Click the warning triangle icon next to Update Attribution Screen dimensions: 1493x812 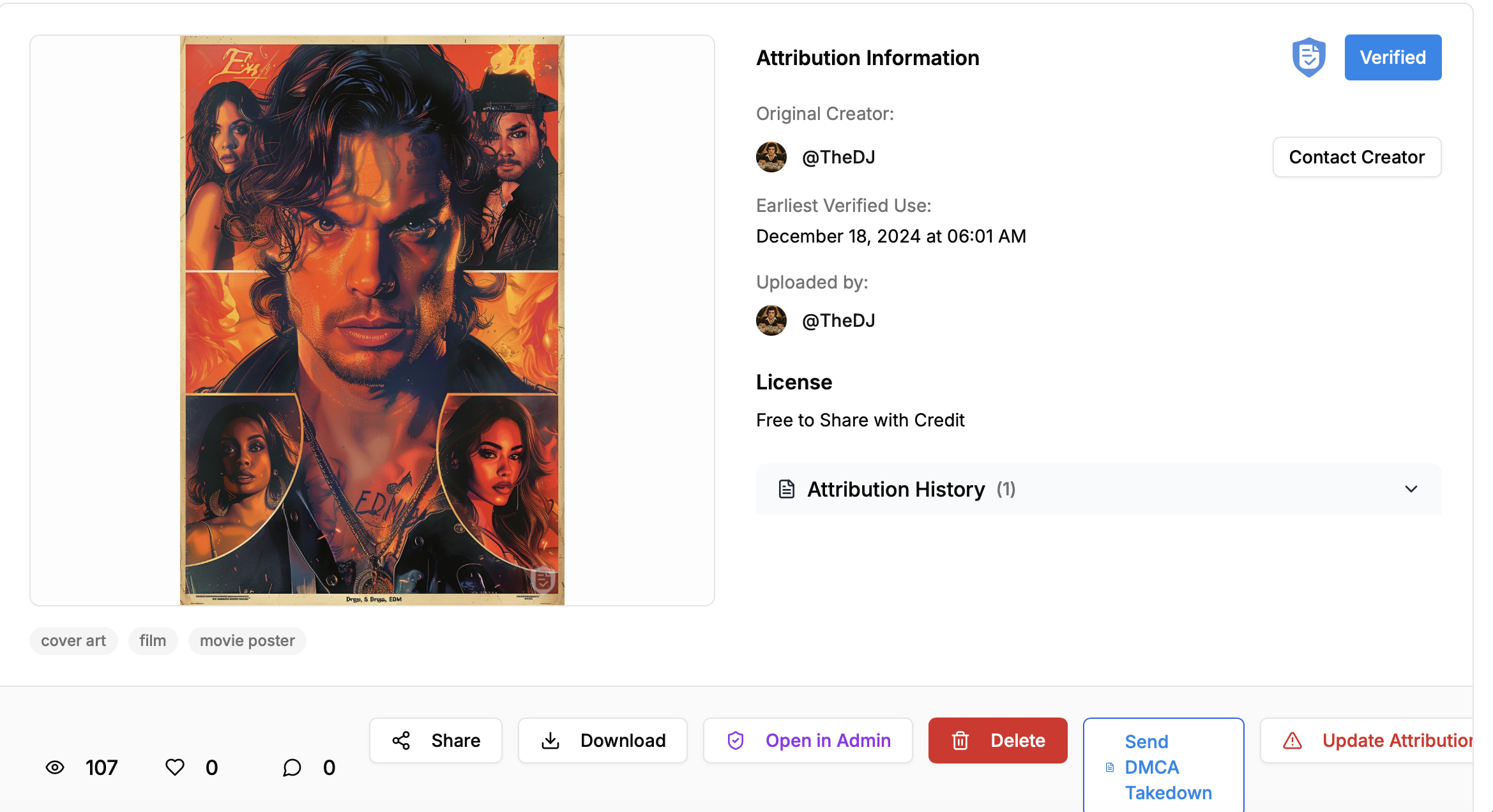(x=1292, y=741)
